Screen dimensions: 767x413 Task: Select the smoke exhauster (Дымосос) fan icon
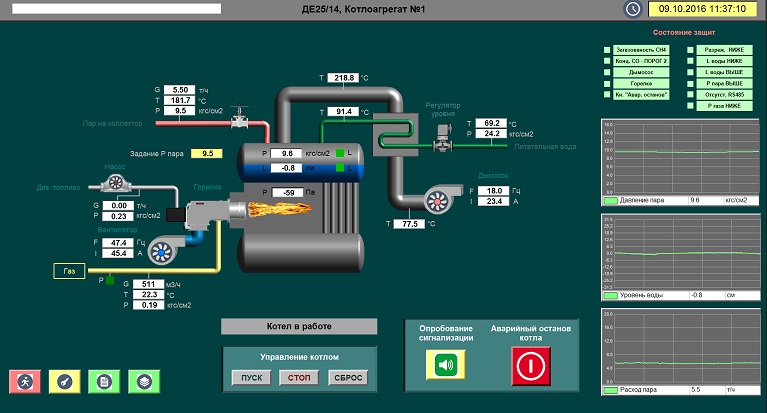point(437,201)
